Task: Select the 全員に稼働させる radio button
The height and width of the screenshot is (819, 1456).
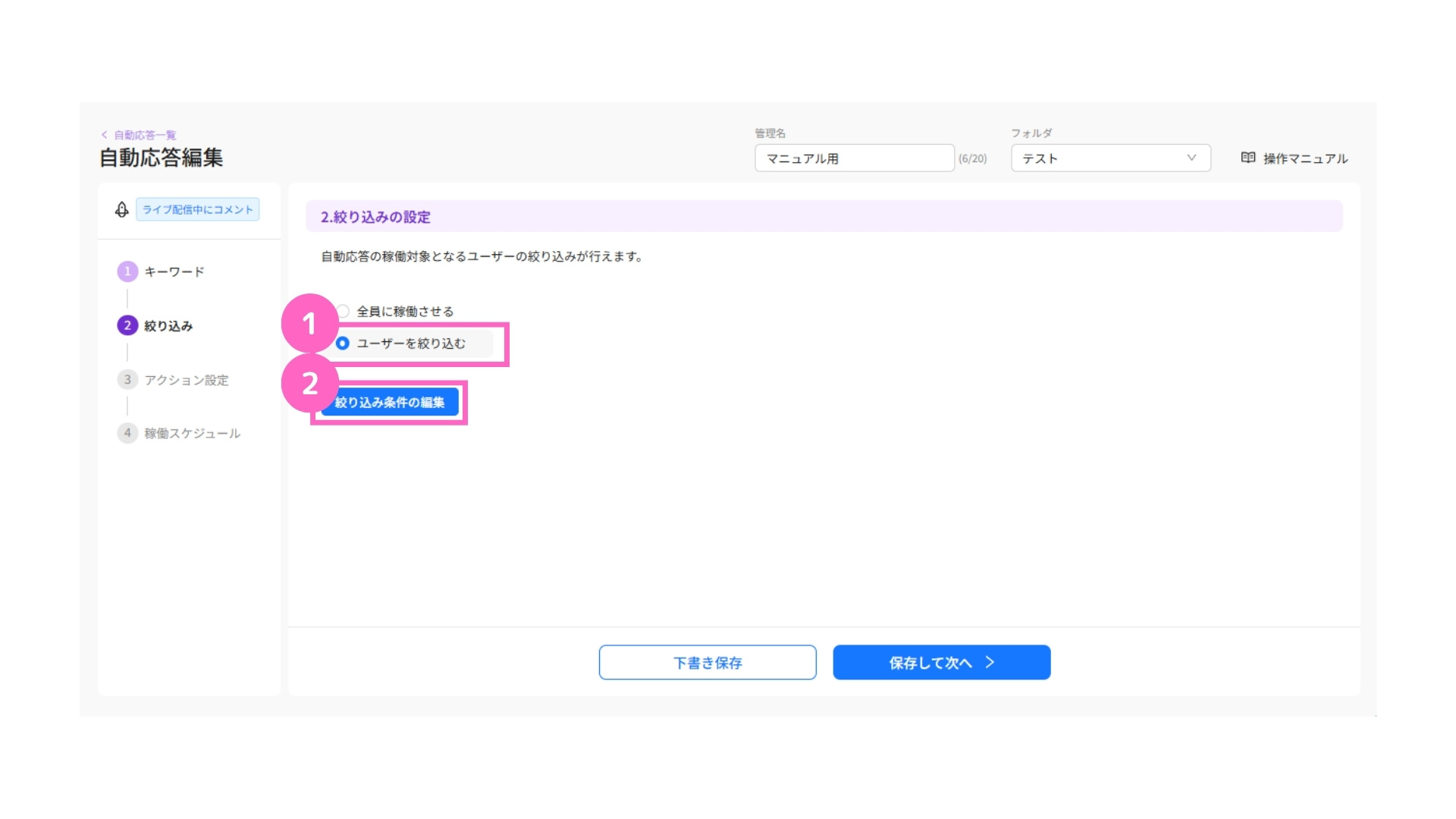Action: pos(344,311)
